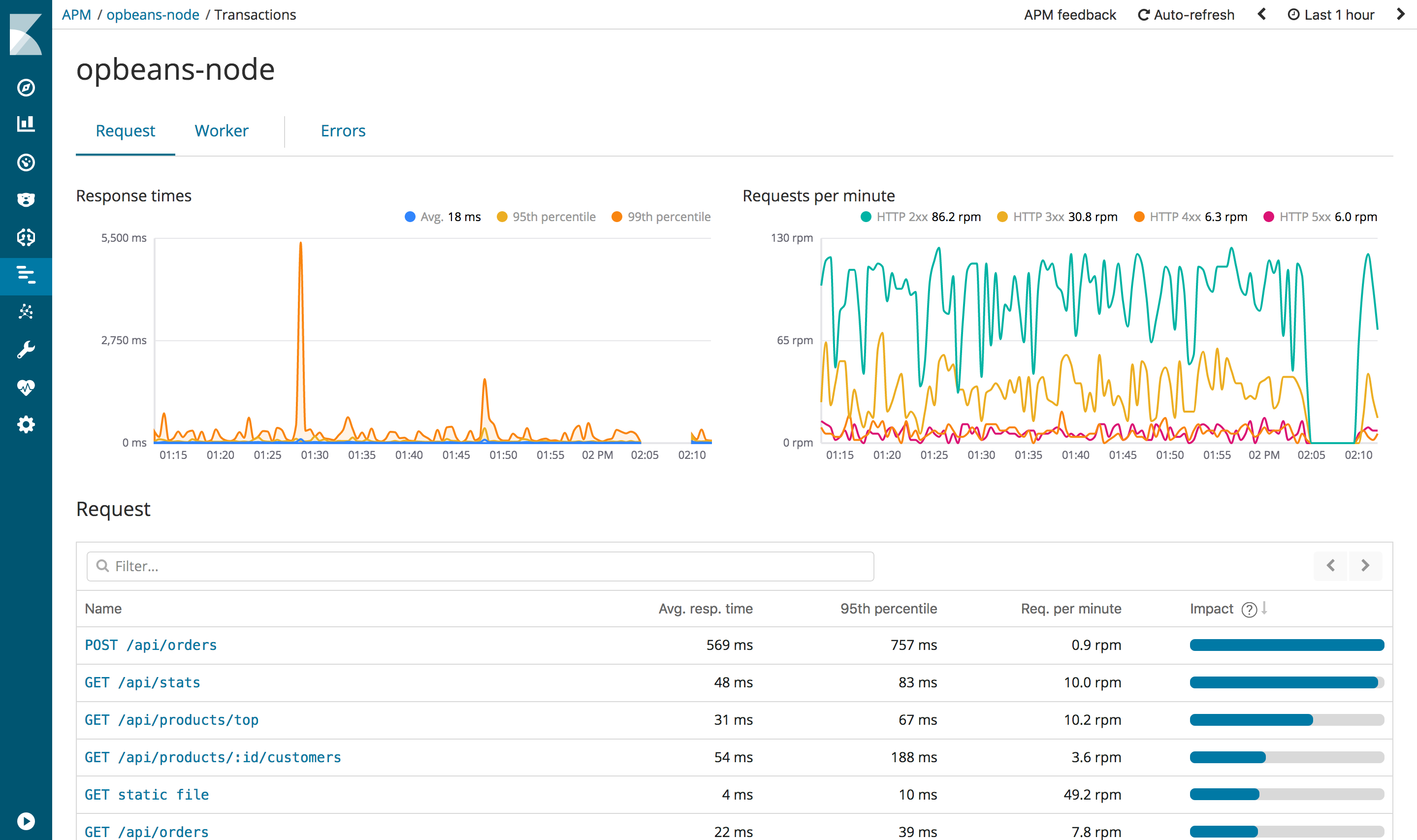Open the Dashboard sidebar icon
Image resolution: width=1417 pixels, height=840 pixels.
pyautogui.click(x=26, y=163)
